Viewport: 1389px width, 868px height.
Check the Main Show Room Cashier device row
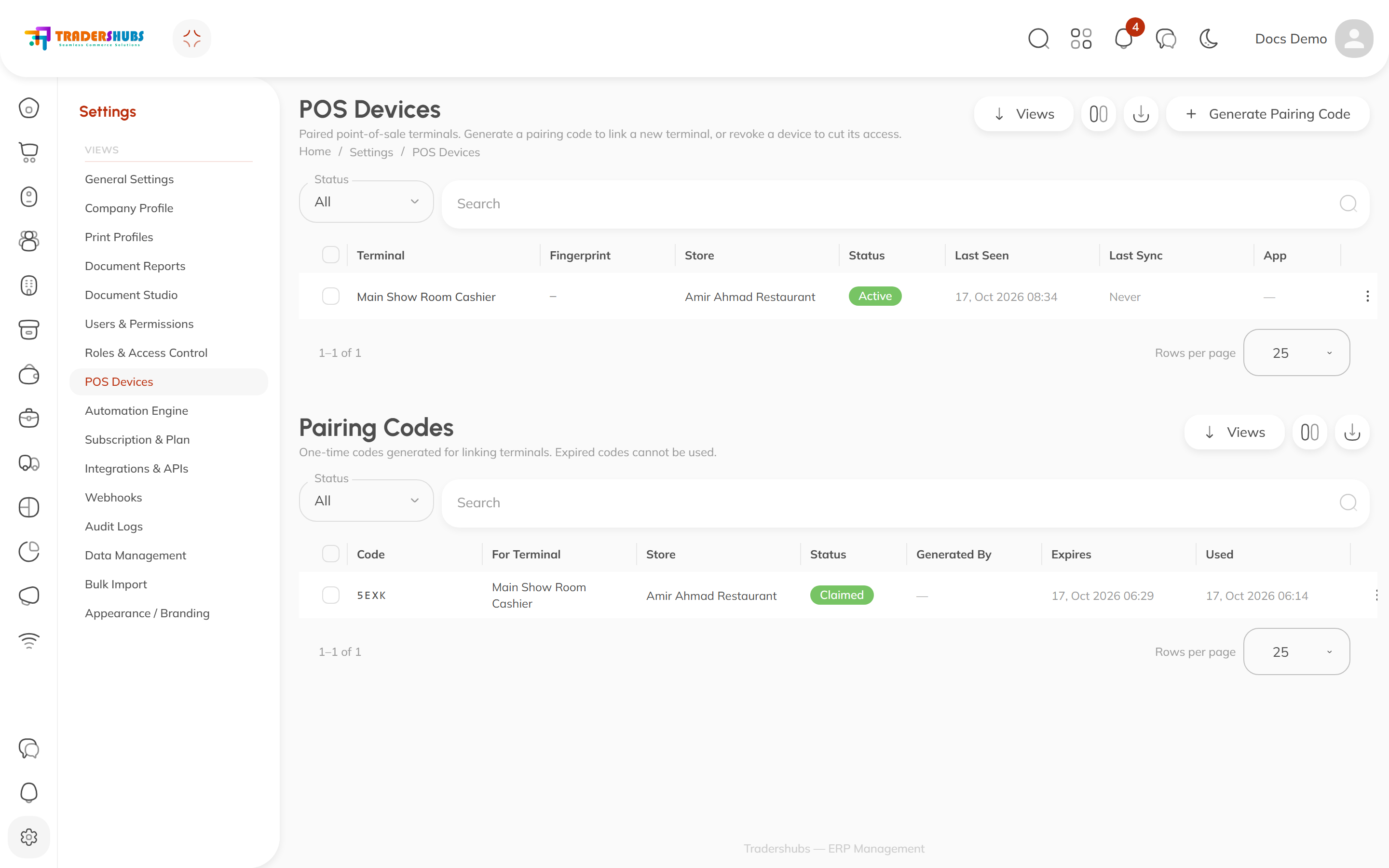click(x=330, y=296)
